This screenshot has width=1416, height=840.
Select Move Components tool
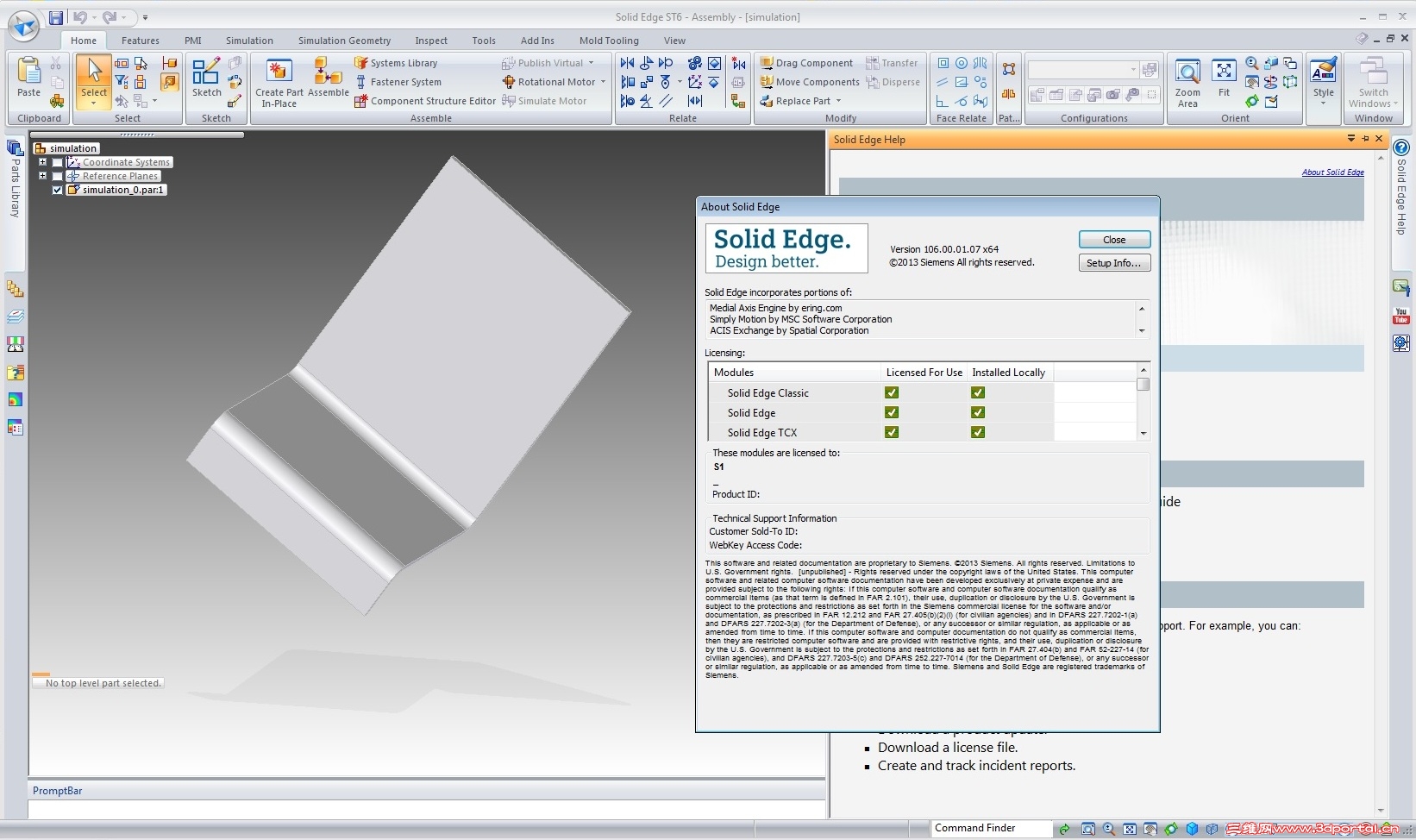(810, 82)
